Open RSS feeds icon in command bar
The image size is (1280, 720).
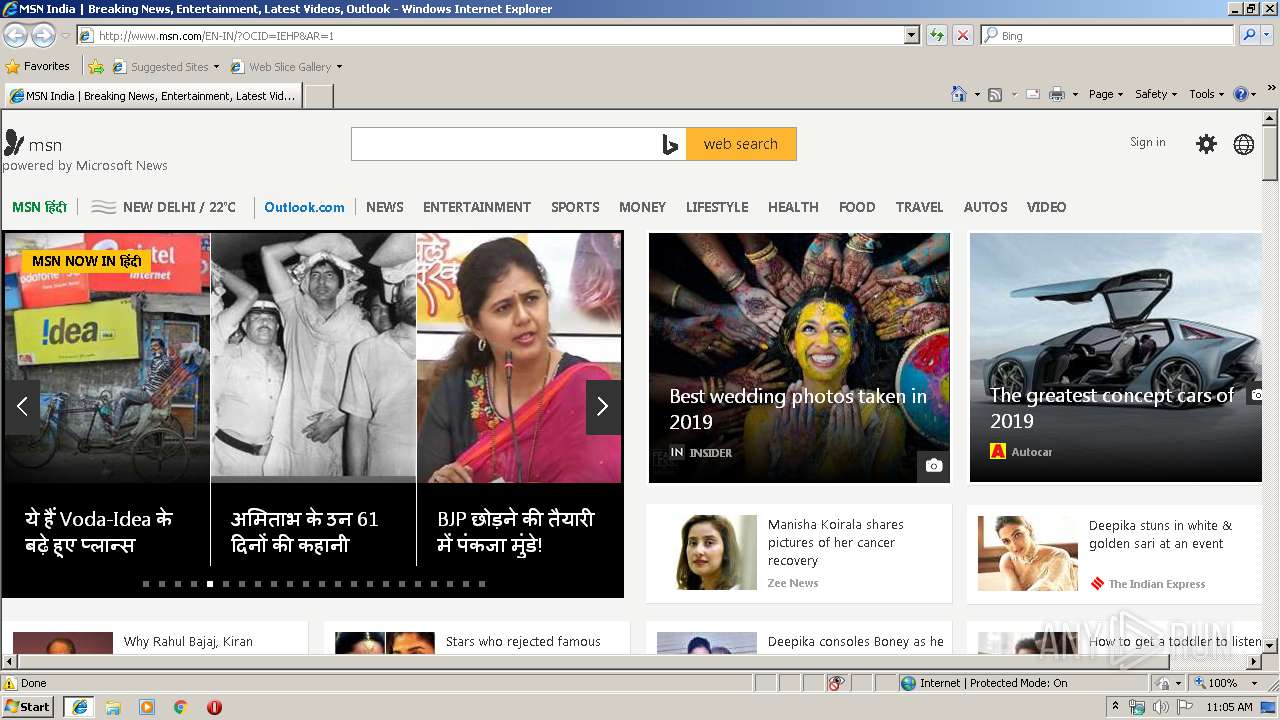995,94
